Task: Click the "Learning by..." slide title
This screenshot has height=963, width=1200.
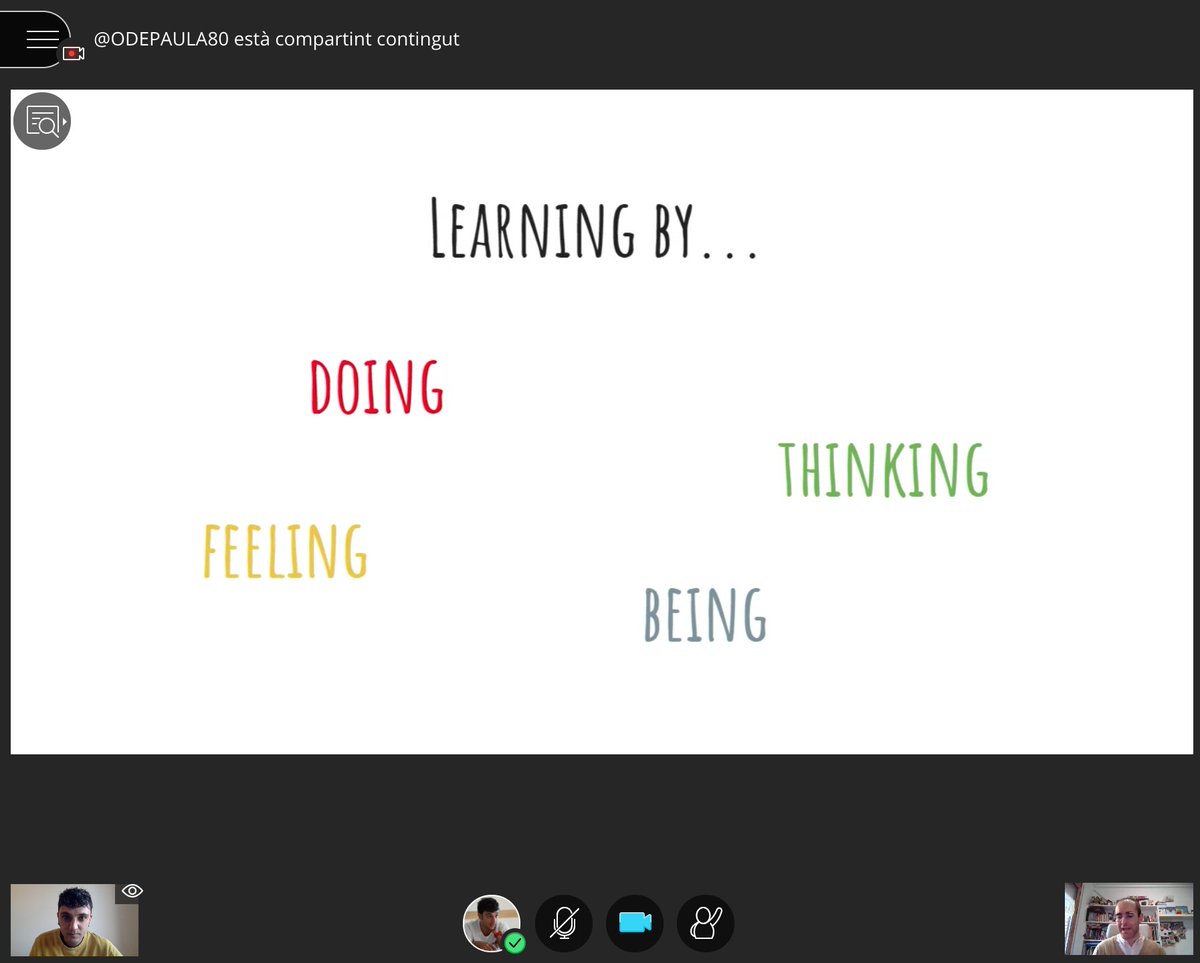Action: coord(594,229)
